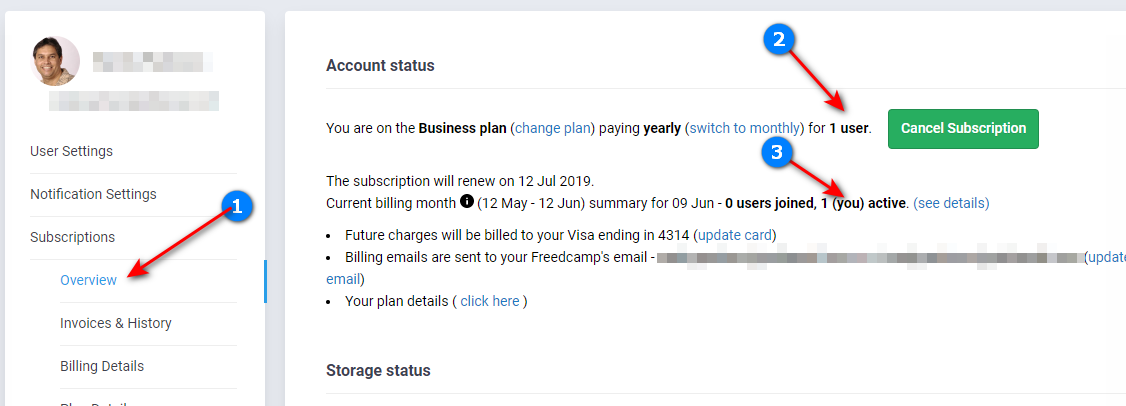Click the "update card" link
The height and width of the screenshot is (406, 1126).
point(735,235)
